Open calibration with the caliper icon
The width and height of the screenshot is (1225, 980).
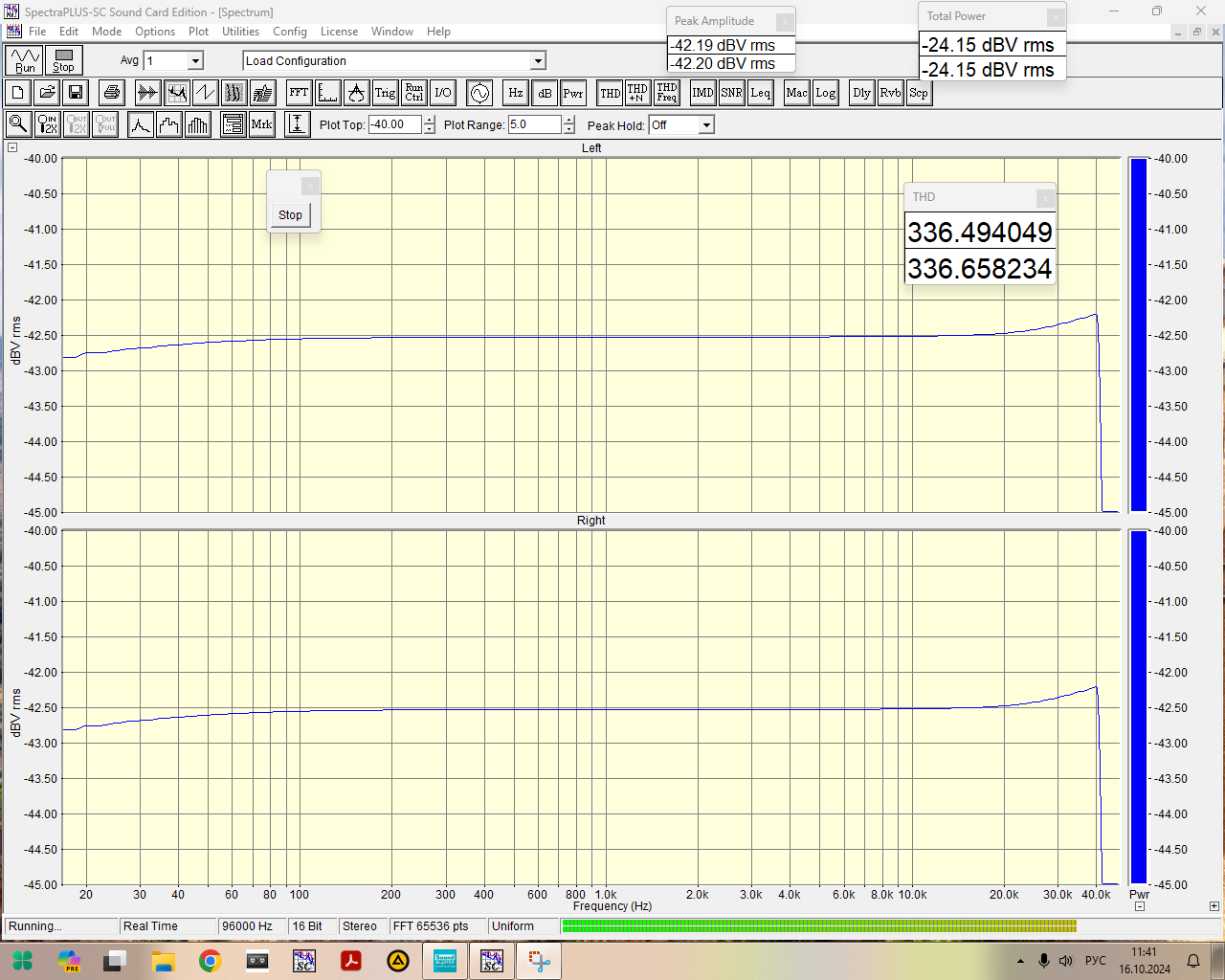pos(357,93)
